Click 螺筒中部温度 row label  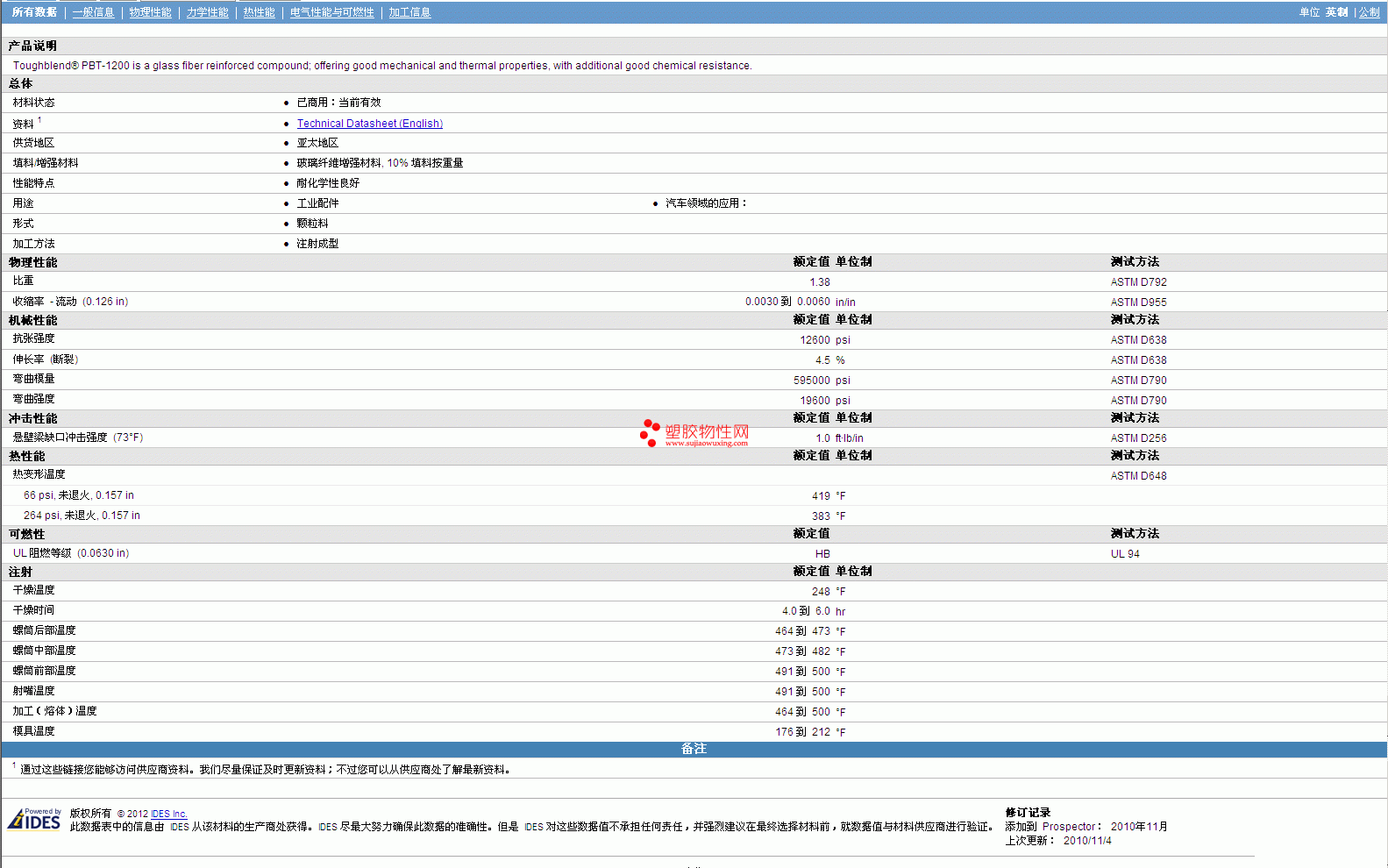(44, 651)
